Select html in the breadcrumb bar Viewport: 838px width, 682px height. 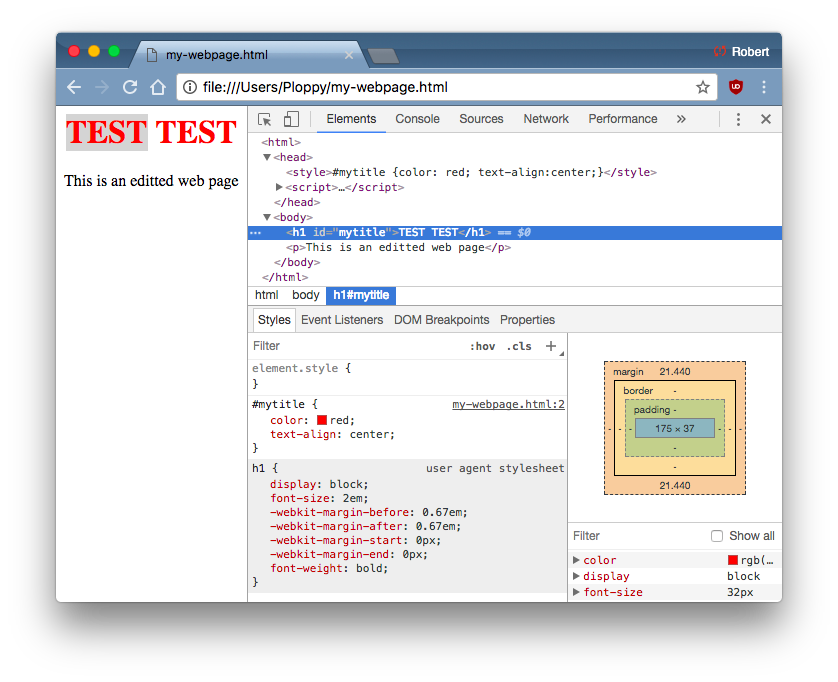pos(267,295)
